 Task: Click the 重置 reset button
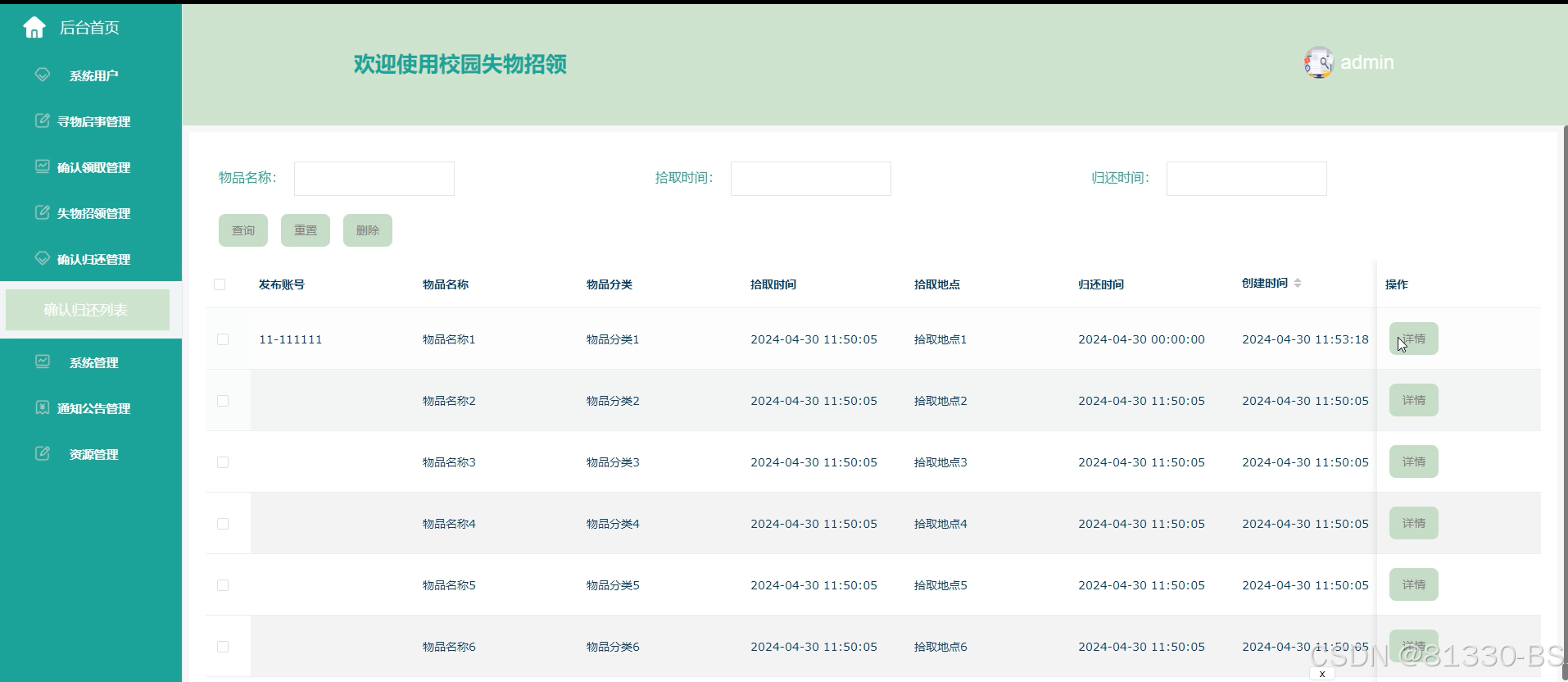[306, 230]
